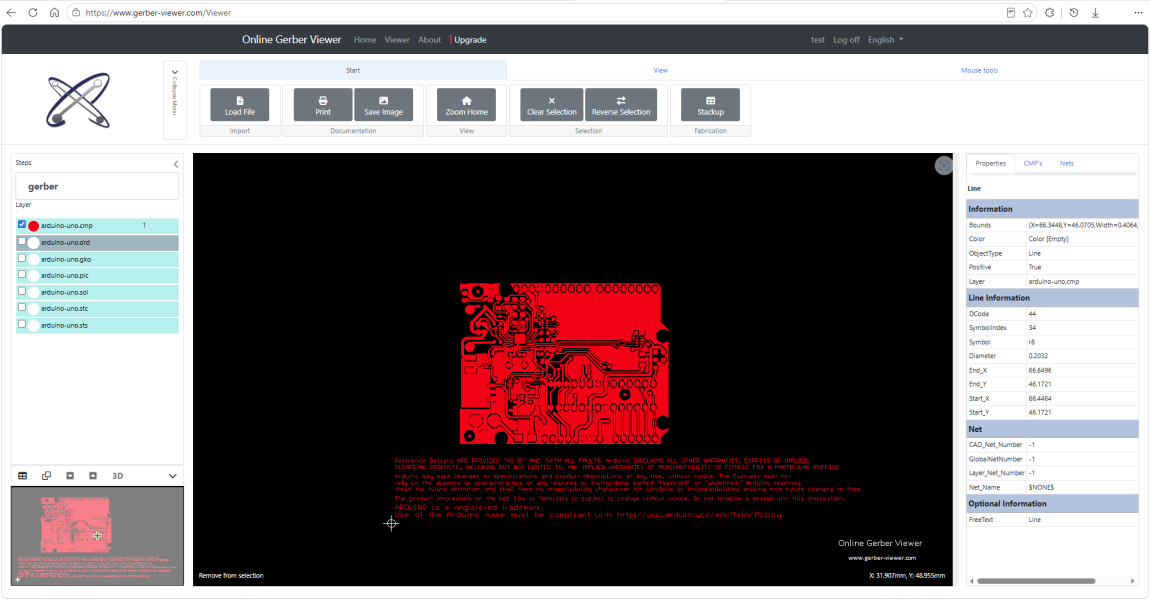
Task: Open browser more options menu
Action: (1138, 12)
